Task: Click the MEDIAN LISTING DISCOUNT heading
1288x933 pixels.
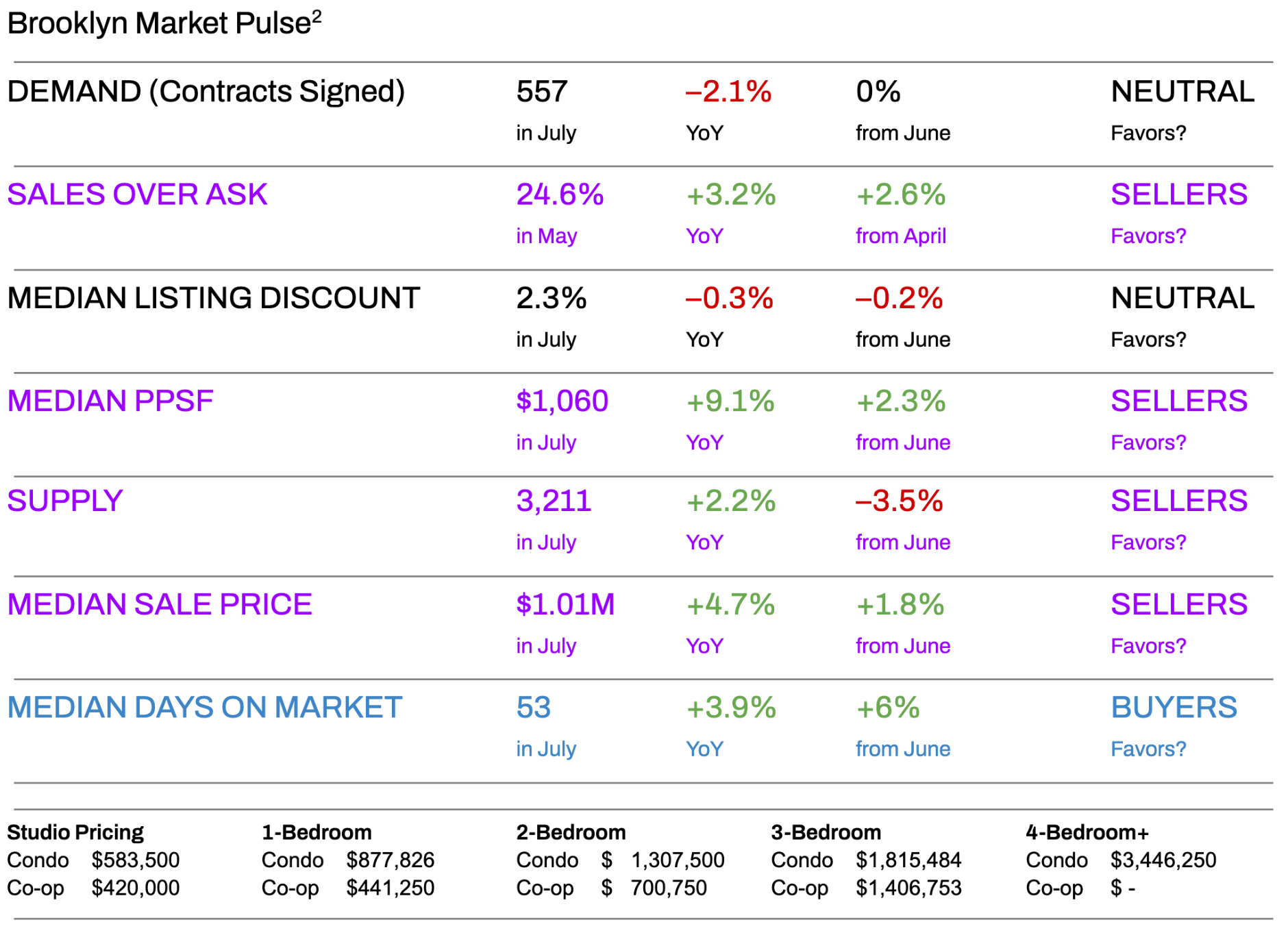Action: click(x=213, y=298)
